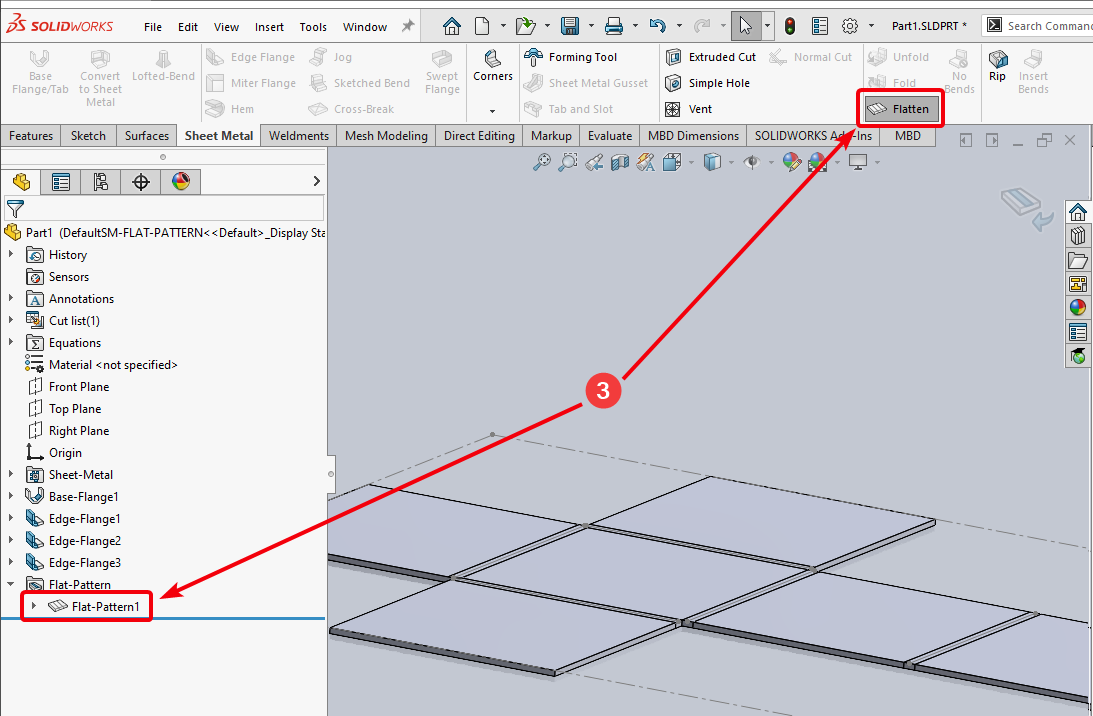Image resolution: width=1093 pixels, height=716 pixels.
Task: Open the Undo dropdown arrow
Action: pyautogui.click(x=678, y=26)
